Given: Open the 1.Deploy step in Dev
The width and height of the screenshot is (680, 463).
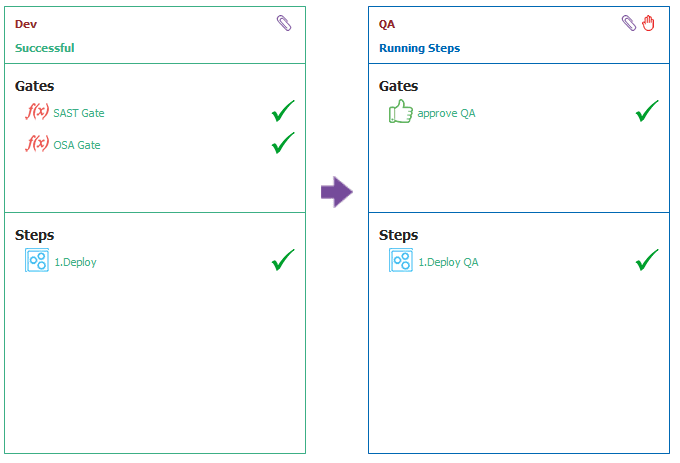Looking at the screenshot, I should click(x=75, y=262).
